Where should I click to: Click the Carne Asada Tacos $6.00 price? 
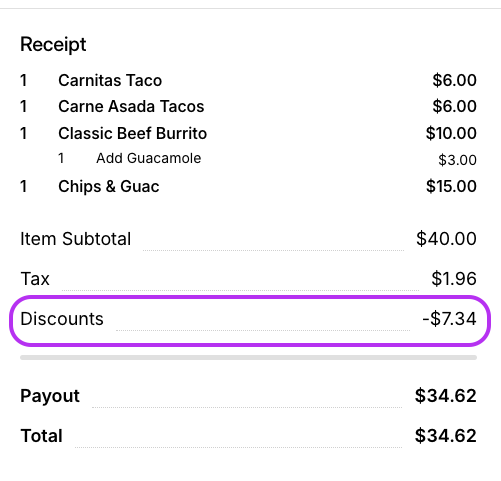[454, 106]
